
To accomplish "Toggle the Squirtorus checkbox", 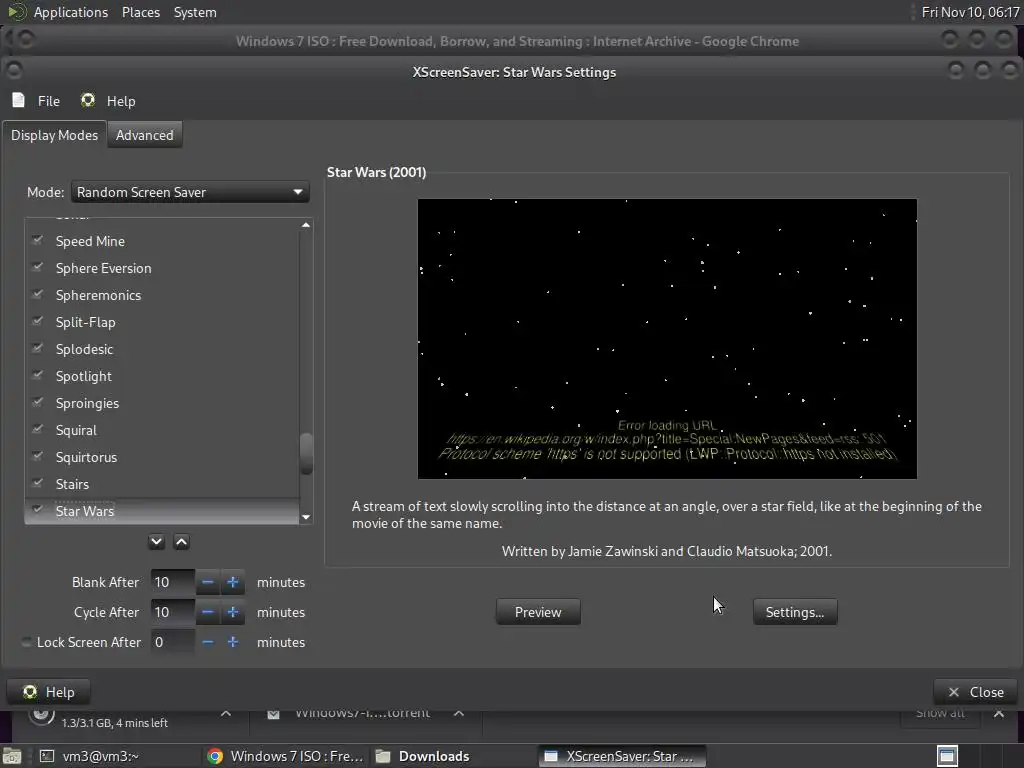I will click(x=37, y=456).
